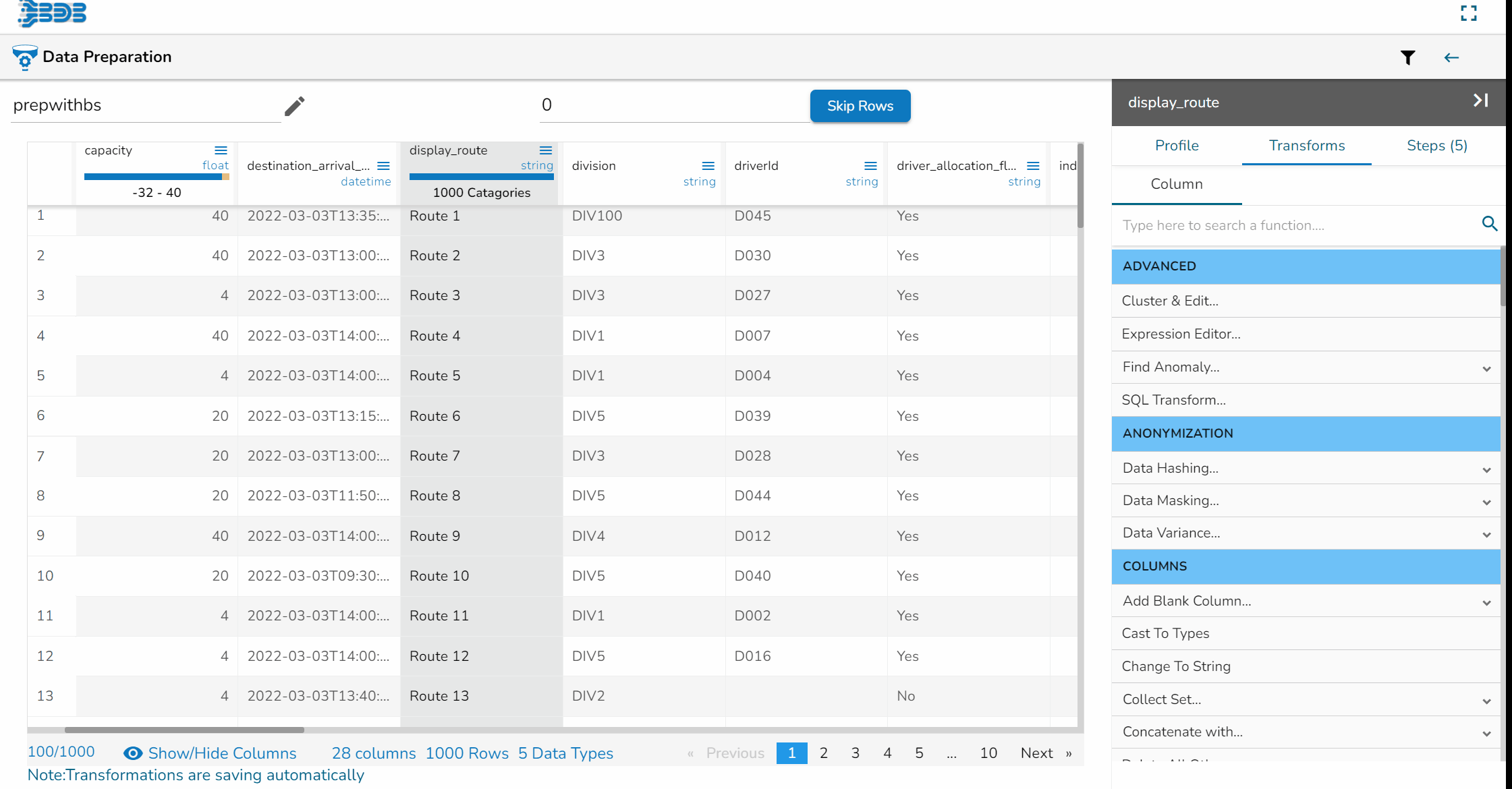The width and height of the screenshot is (1512, 789).
Task: Expand the Concatenate with dropdown
Action: tap(1486, 733)
